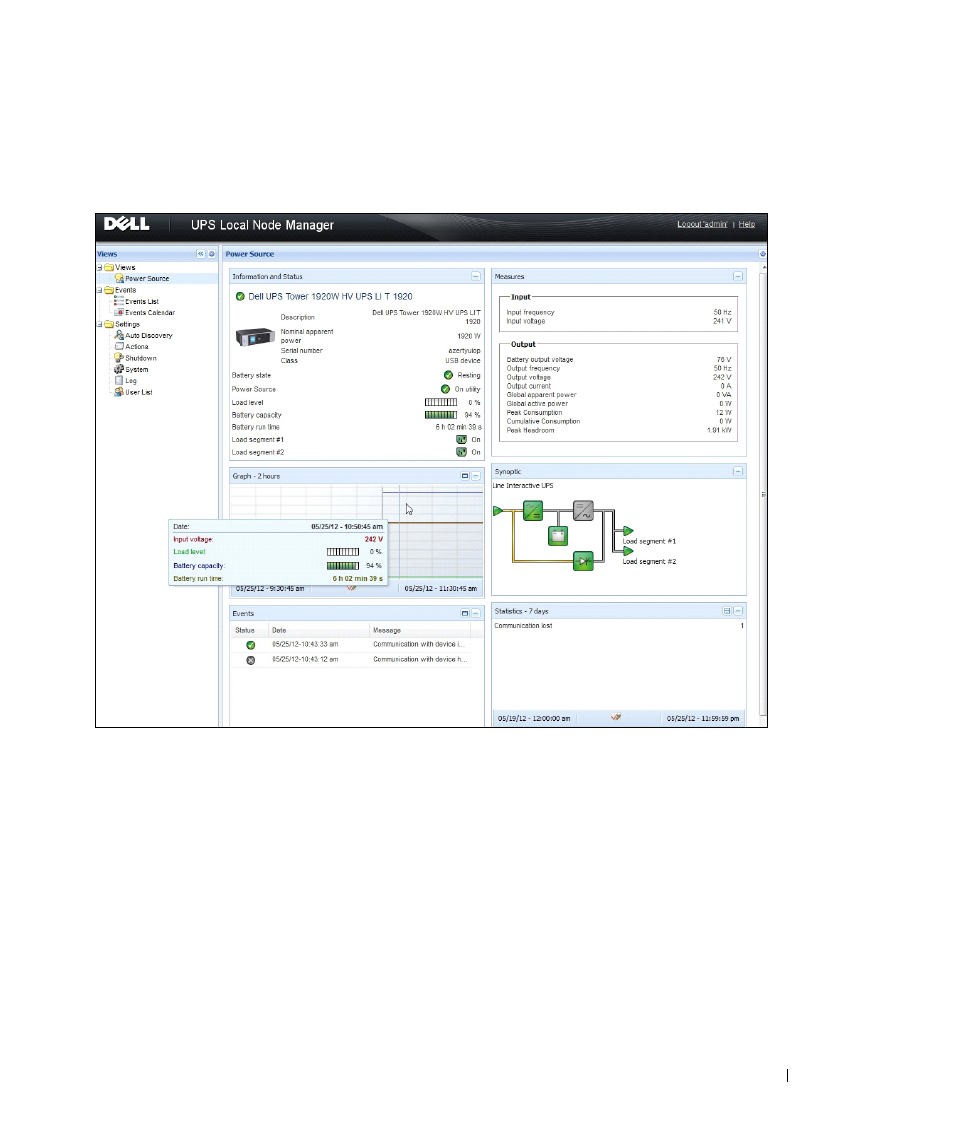This screenshot has width=954, height=1145.
Task: Click the graph time range icon at bottom
Action: 352,588
